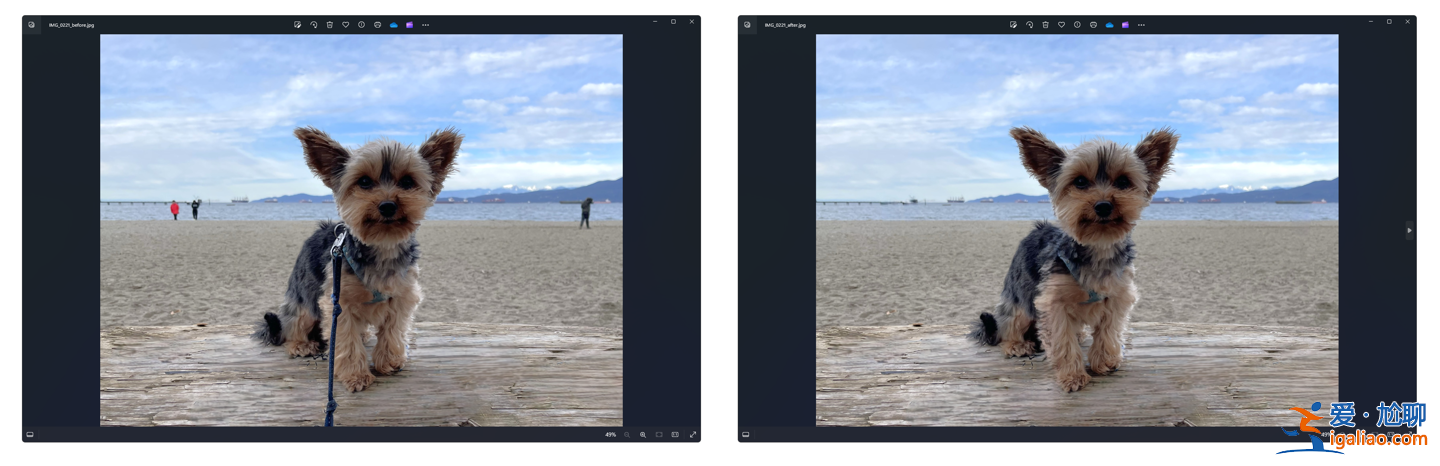
Task: Expand the See more menu in before.jpg window
Action: point(425,24)
